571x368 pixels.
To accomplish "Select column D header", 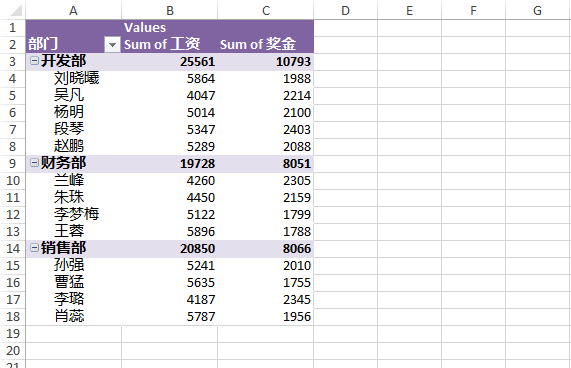I will [346, 10].
